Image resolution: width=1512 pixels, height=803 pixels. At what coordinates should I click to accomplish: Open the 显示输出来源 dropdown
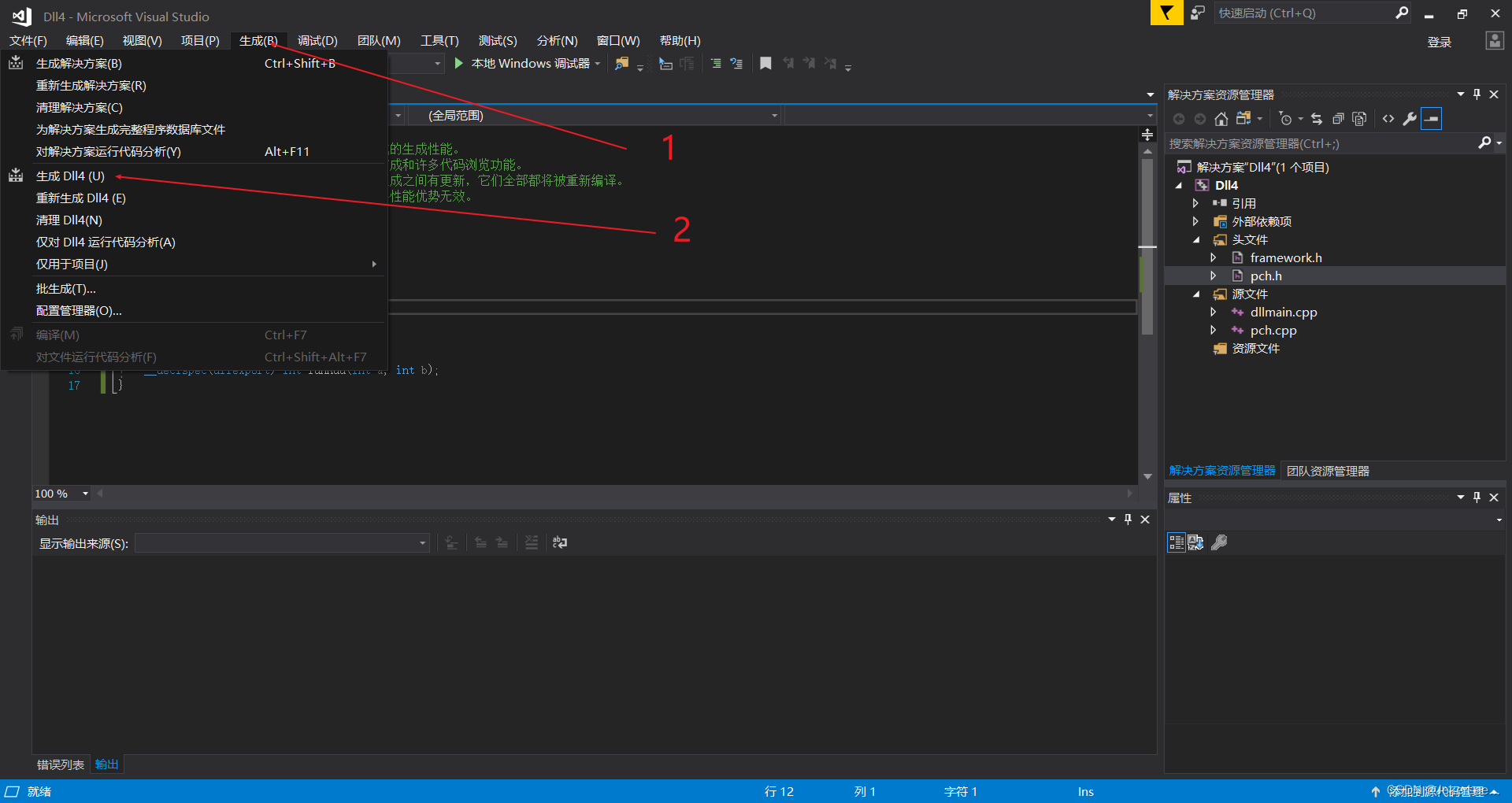(x=423, y=543)
